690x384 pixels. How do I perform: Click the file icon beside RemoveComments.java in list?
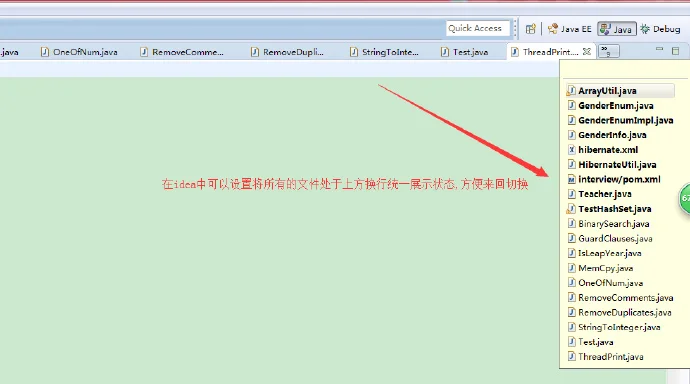[571, 298]
